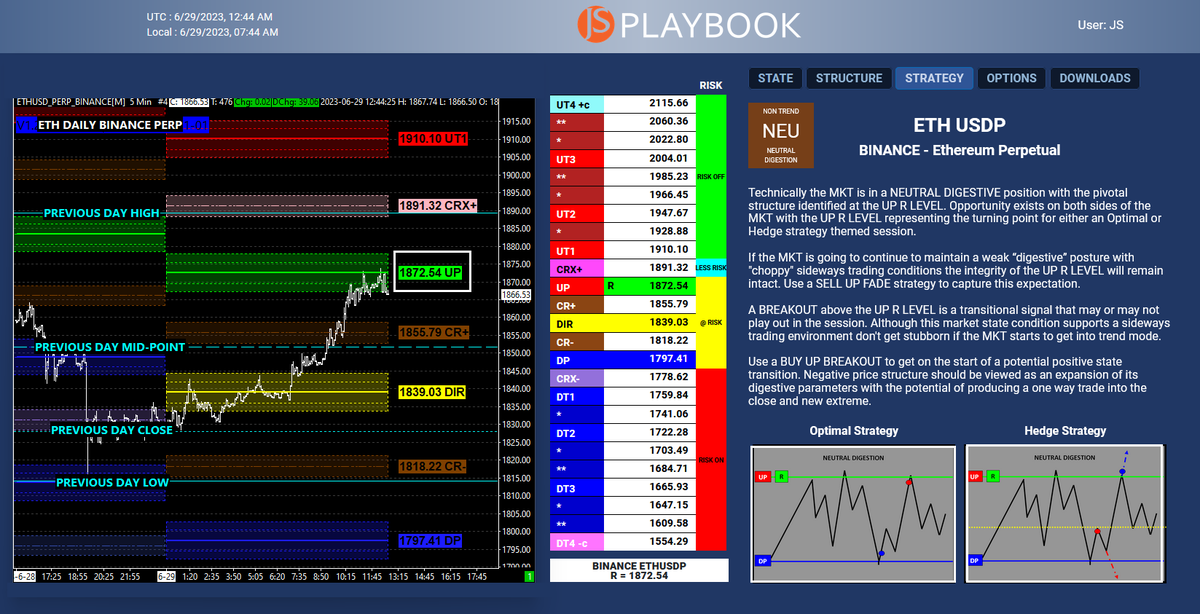Image resolution: width=1200 pixels, height=614 pixels.
Task: Click the 1818.22 CR- chart label
Action: [x=433, y=466]
